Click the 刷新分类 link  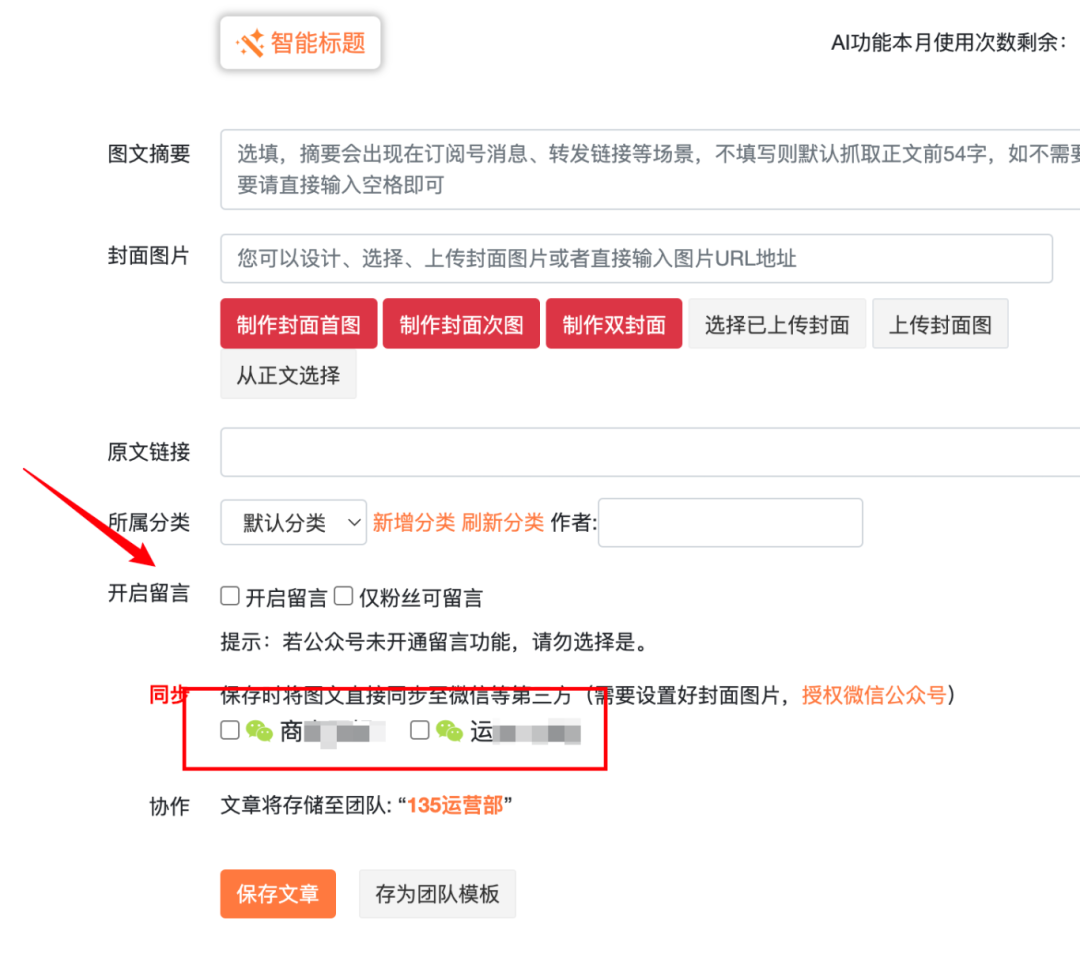[x=502, y=522]
